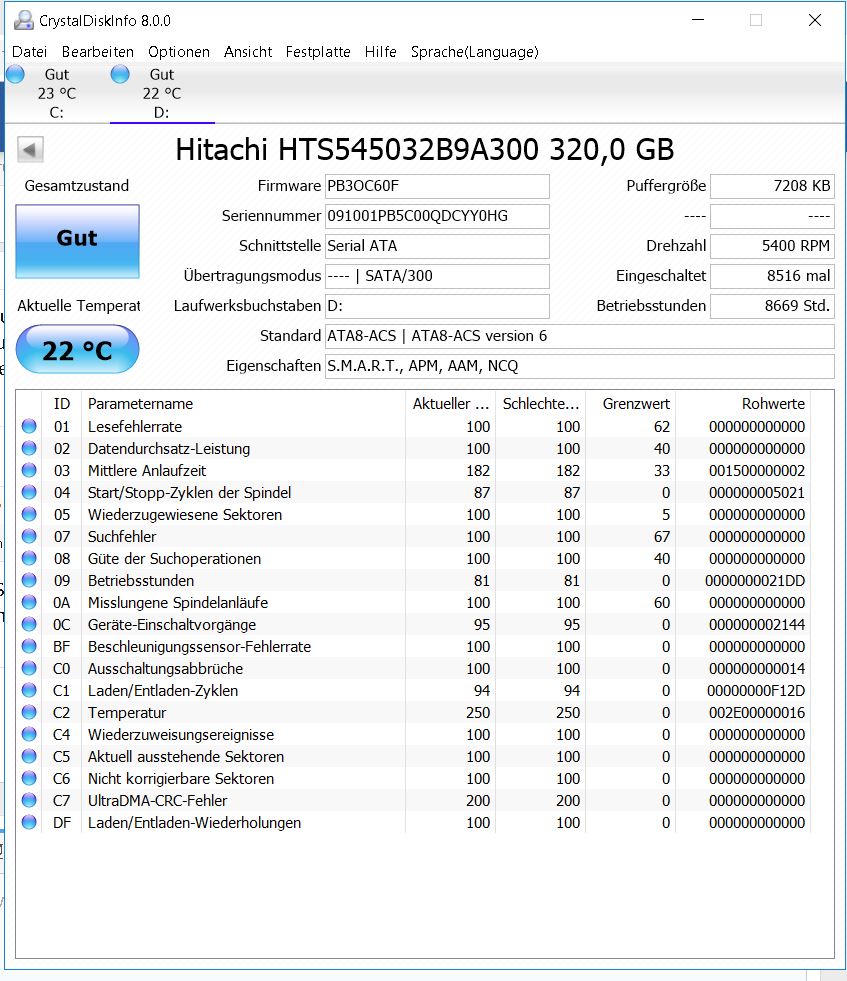The width and height of the screenshot is (847, 981).
Task: Select the D: drive disk tab
Action: click(162, 93)
